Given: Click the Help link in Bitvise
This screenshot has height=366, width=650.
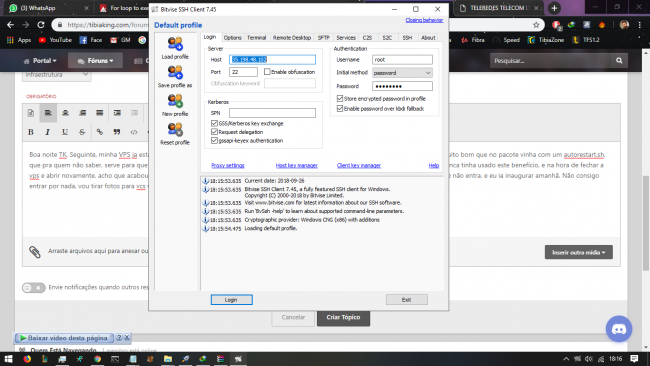Looking at the screenshot, I should coord(434,165).
